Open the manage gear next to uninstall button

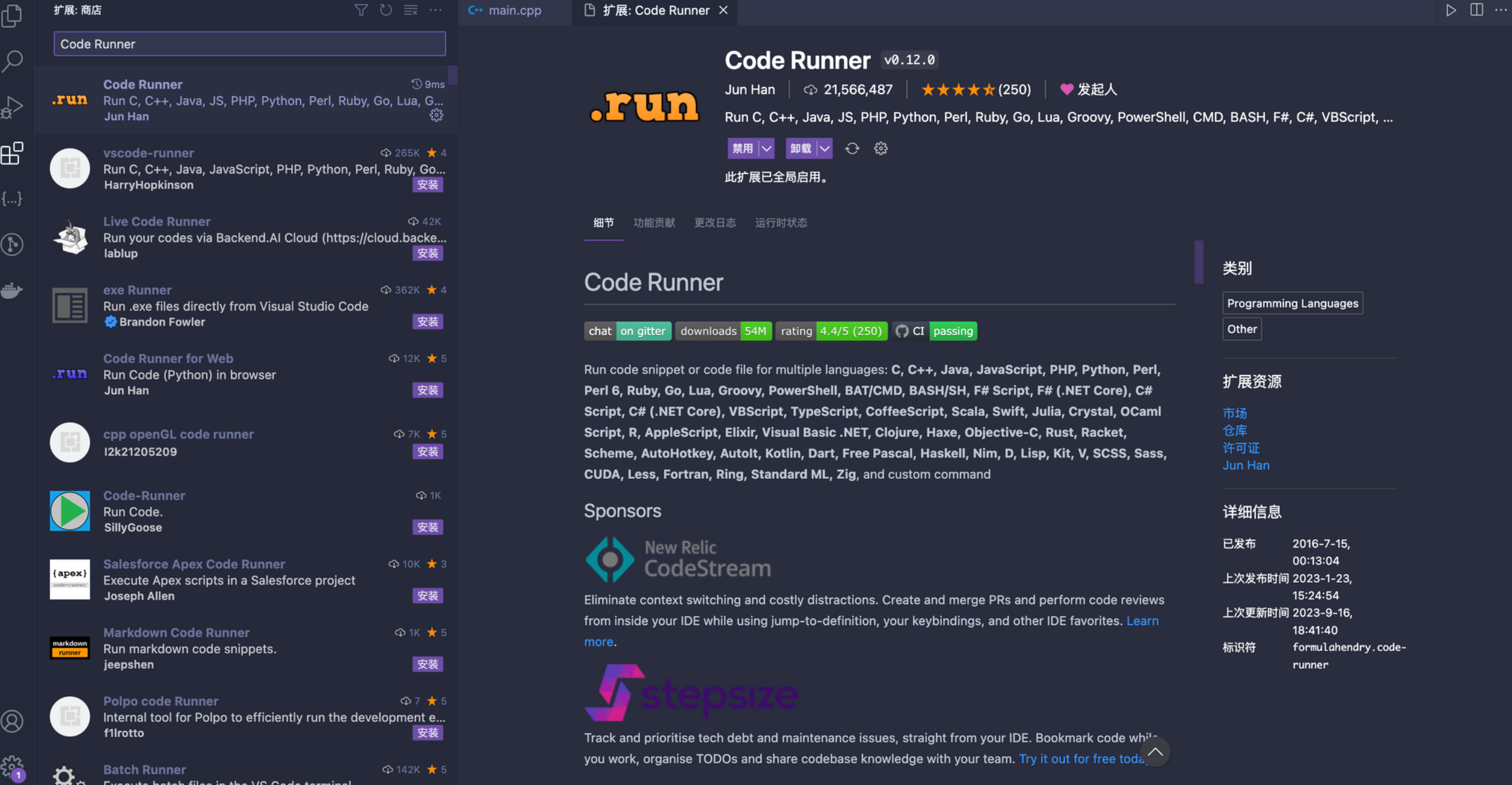(x=881, y=149)
